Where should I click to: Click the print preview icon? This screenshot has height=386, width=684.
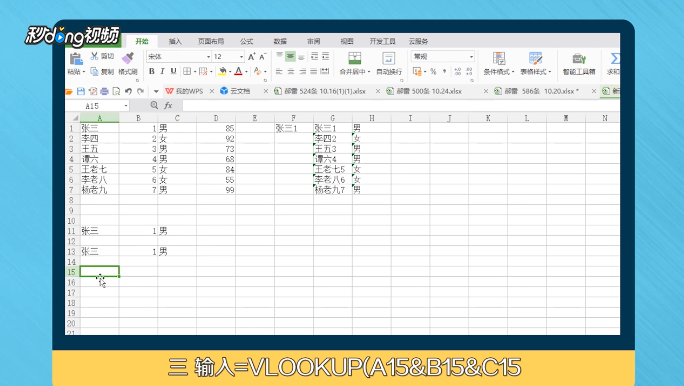(116, 91)
